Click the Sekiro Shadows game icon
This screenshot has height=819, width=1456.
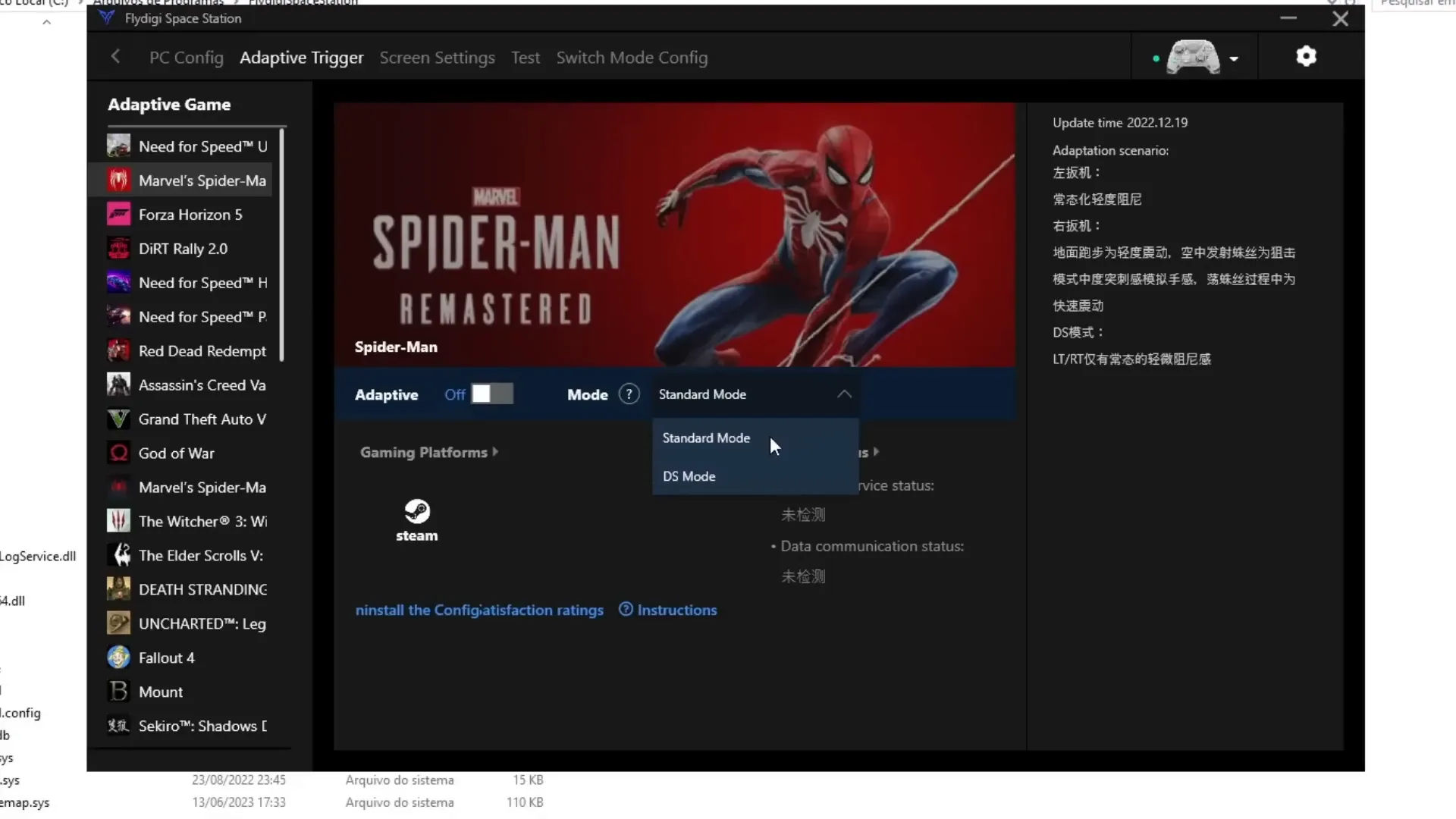pyautogui.click(x=118, y=726)
